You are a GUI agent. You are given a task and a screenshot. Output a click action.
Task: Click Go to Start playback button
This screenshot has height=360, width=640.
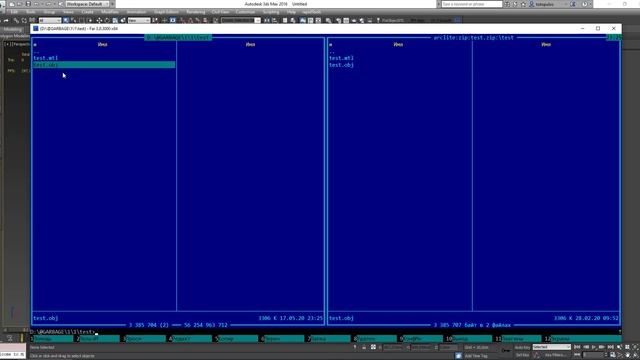click(x=577, y=347)
